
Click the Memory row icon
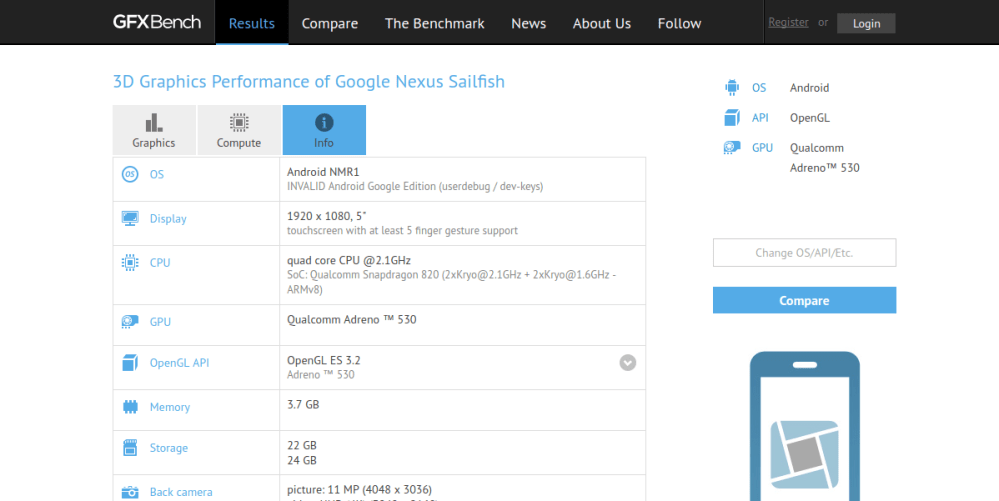tap(130, 407)
